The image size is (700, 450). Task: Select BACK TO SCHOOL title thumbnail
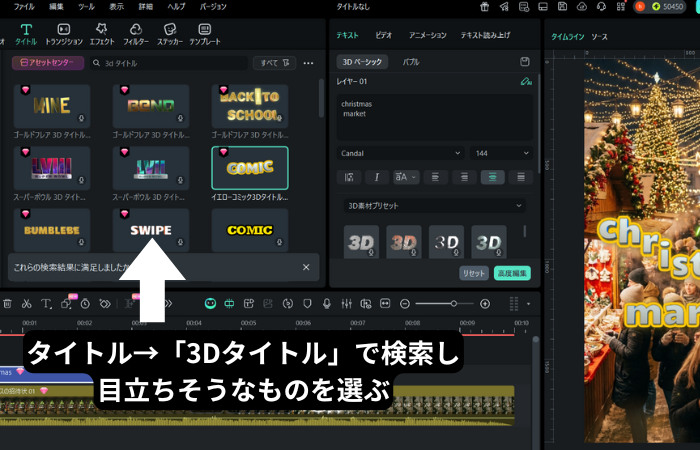click(x=250, y=106)
